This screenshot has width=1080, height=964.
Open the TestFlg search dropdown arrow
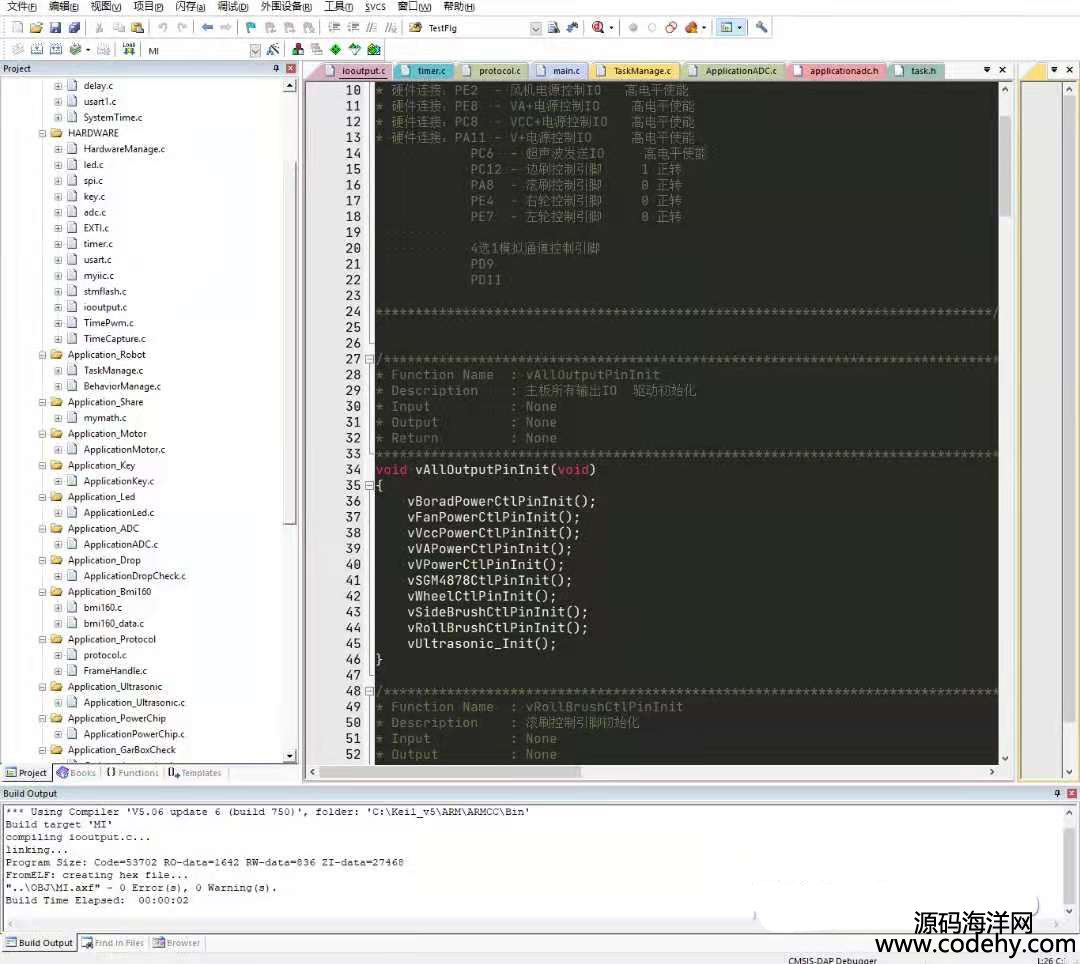535,28
